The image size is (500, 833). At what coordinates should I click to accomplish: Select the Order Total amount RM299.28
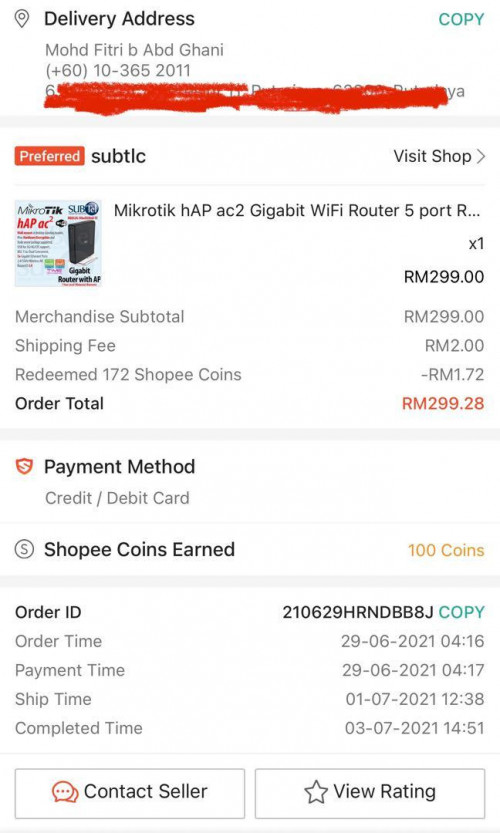[443, 403]
